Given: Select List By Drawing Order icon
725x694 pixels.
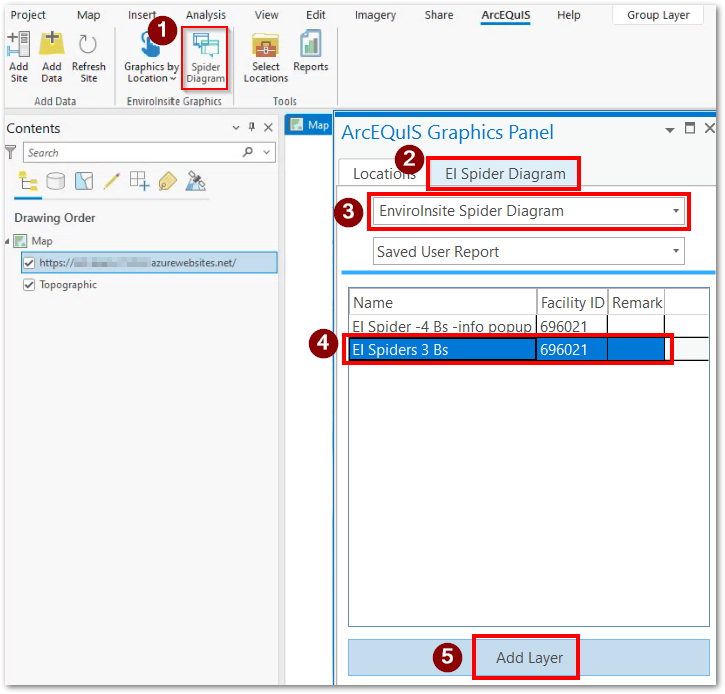Looking at the screenshot, I should [28, 181].
